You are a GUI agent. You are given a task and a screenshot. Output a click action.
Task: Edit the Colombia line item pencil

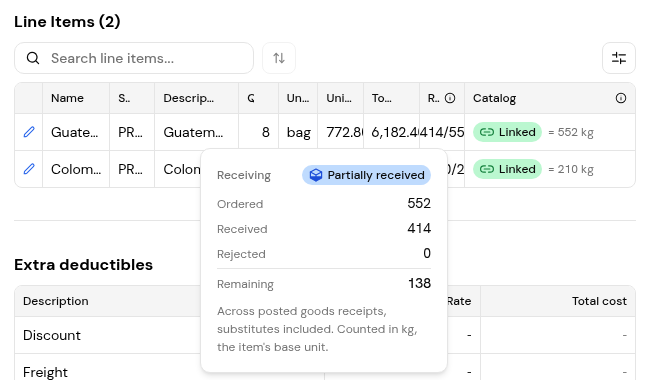click(29, 169)
